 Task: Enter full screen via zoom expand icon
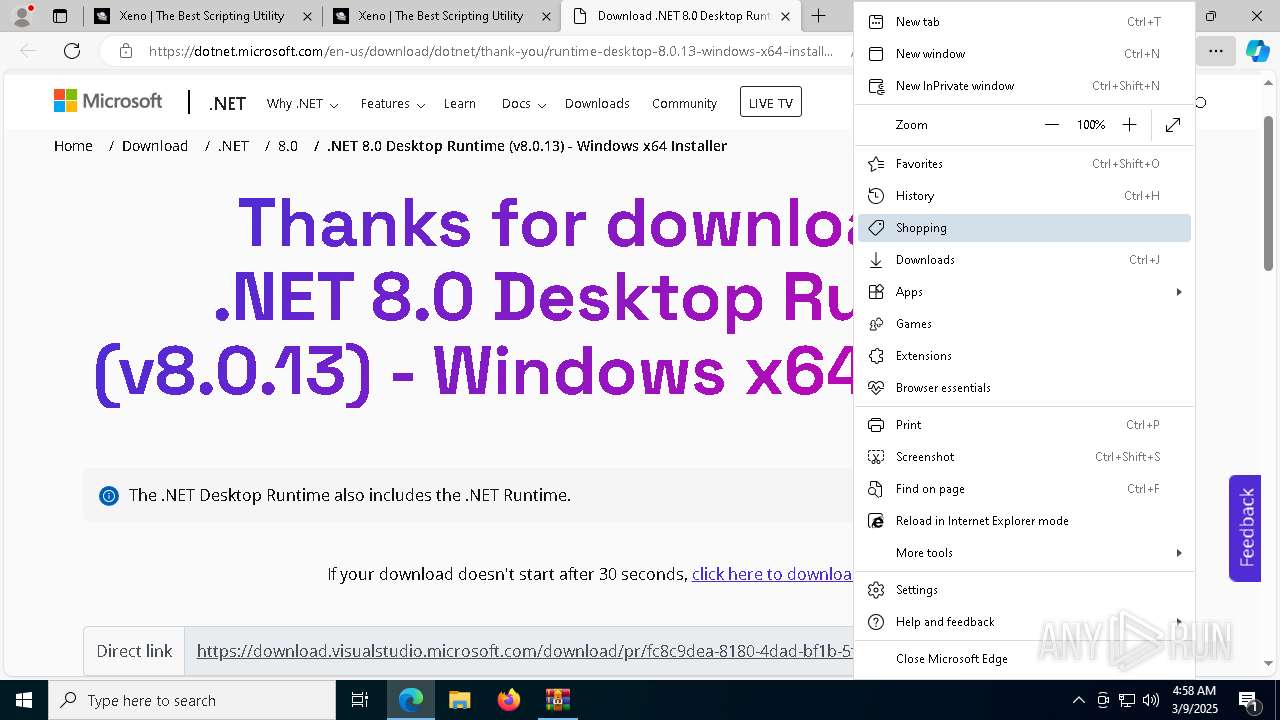coord(1173,125)
